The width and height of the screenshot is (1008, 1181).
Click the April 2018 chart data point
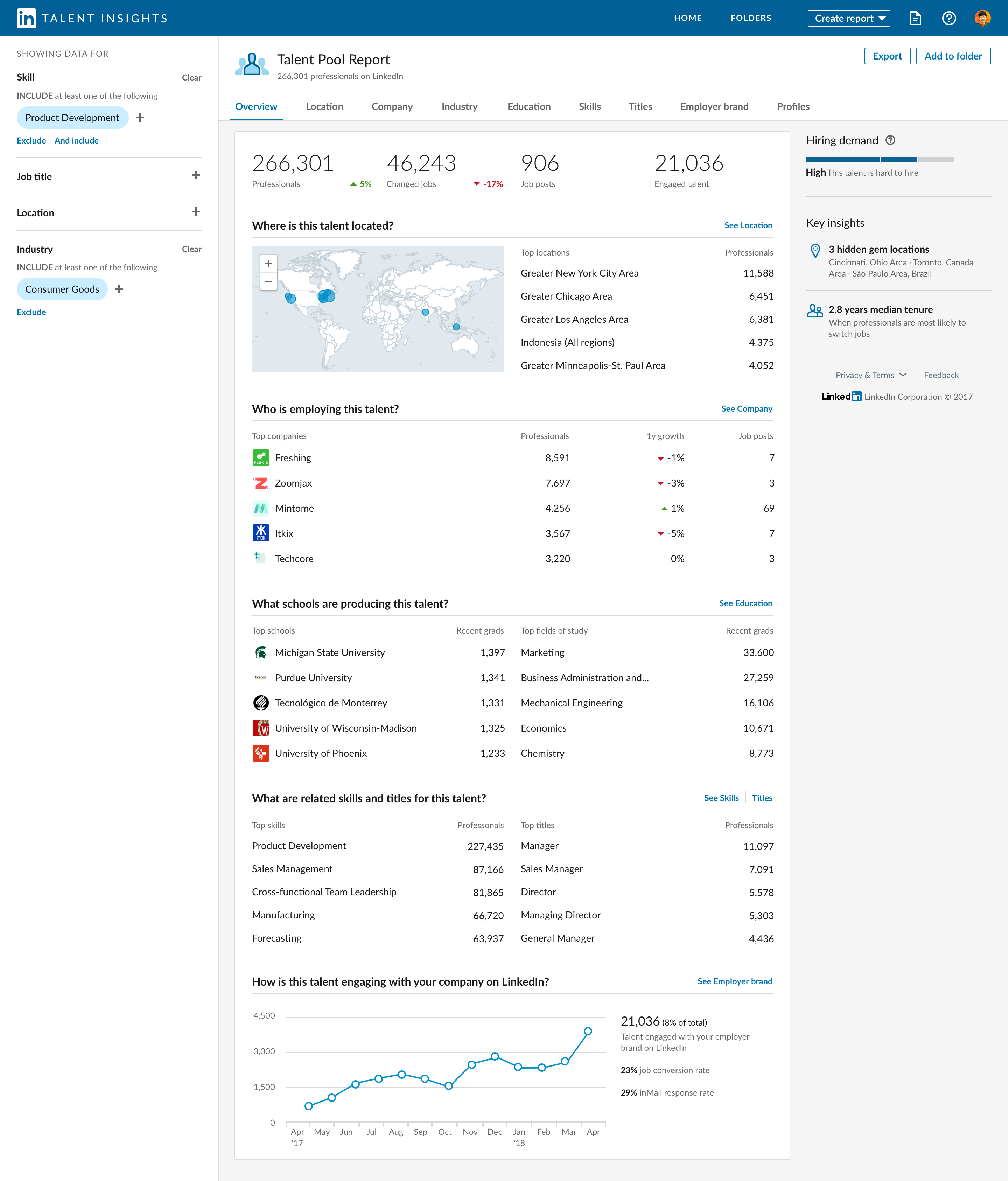pos(588,1031)
